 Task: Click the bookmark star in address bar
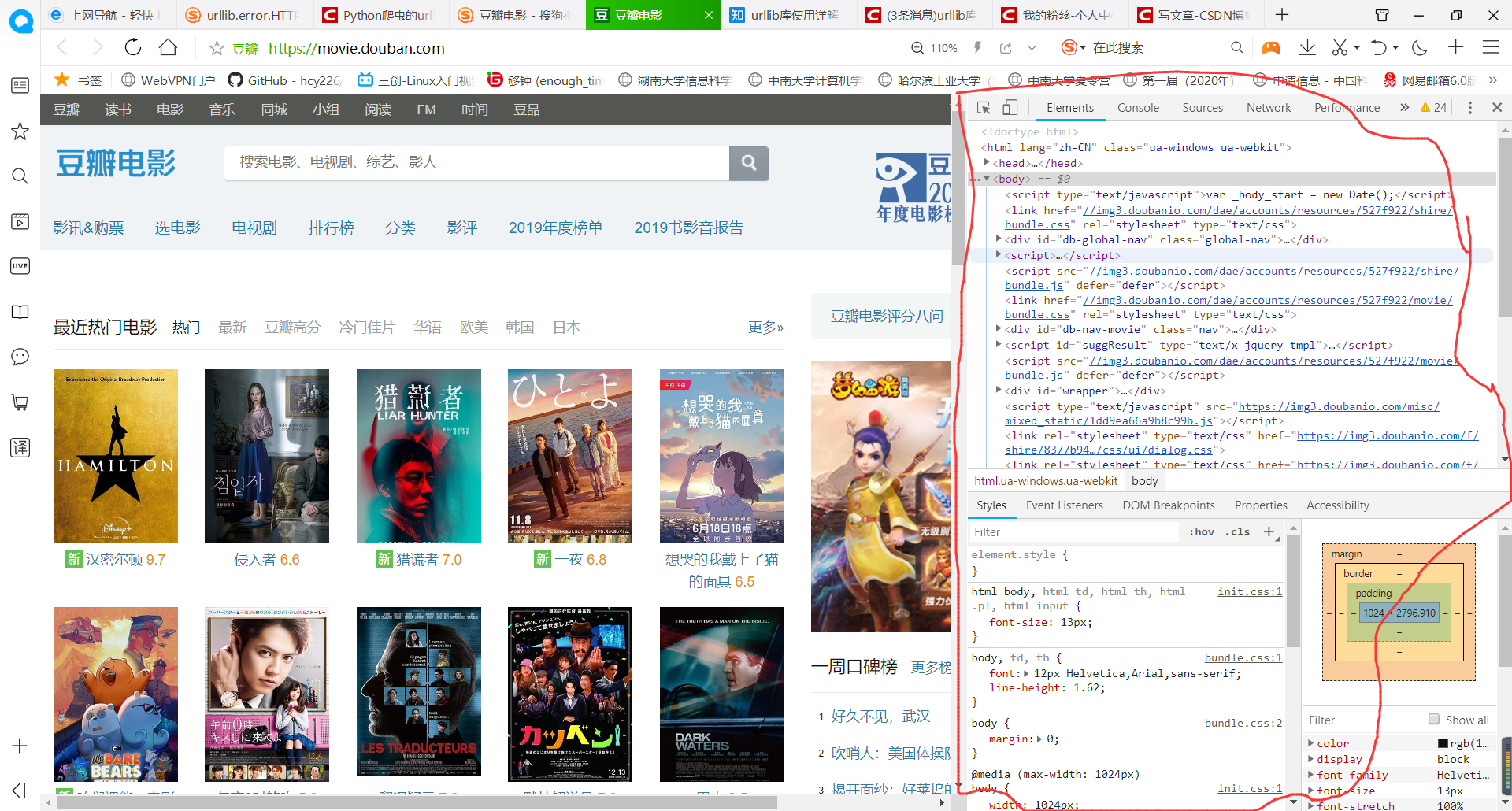[x=217, y=48]
